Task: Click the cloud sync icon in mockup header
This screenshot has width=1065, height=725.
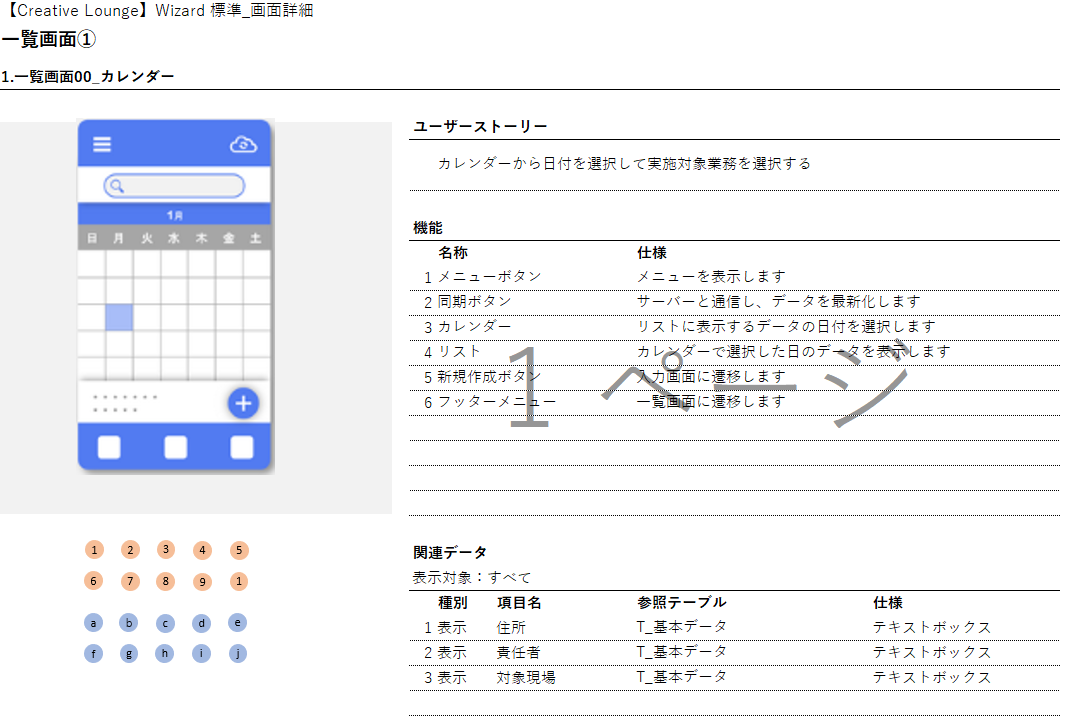Action: click(x=244, y=145)
